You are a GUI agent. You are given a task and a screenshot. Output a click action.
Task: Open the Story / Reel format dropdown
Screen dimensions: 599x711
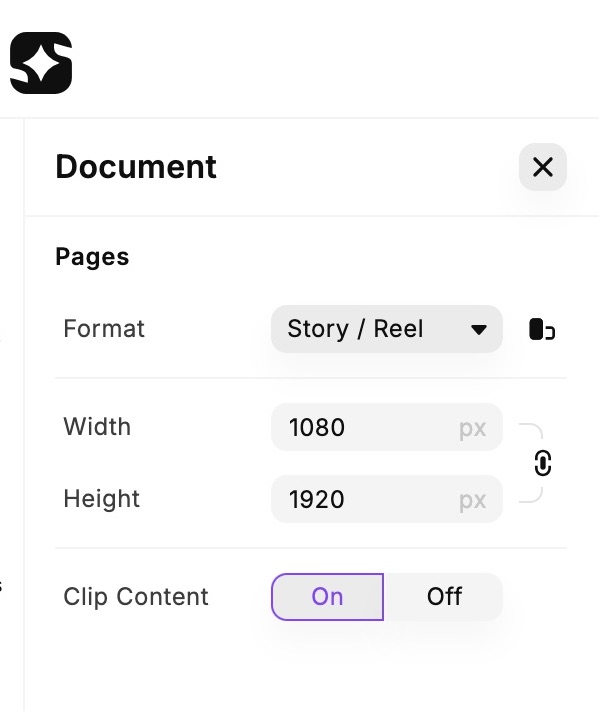click(x=387, y=329)
